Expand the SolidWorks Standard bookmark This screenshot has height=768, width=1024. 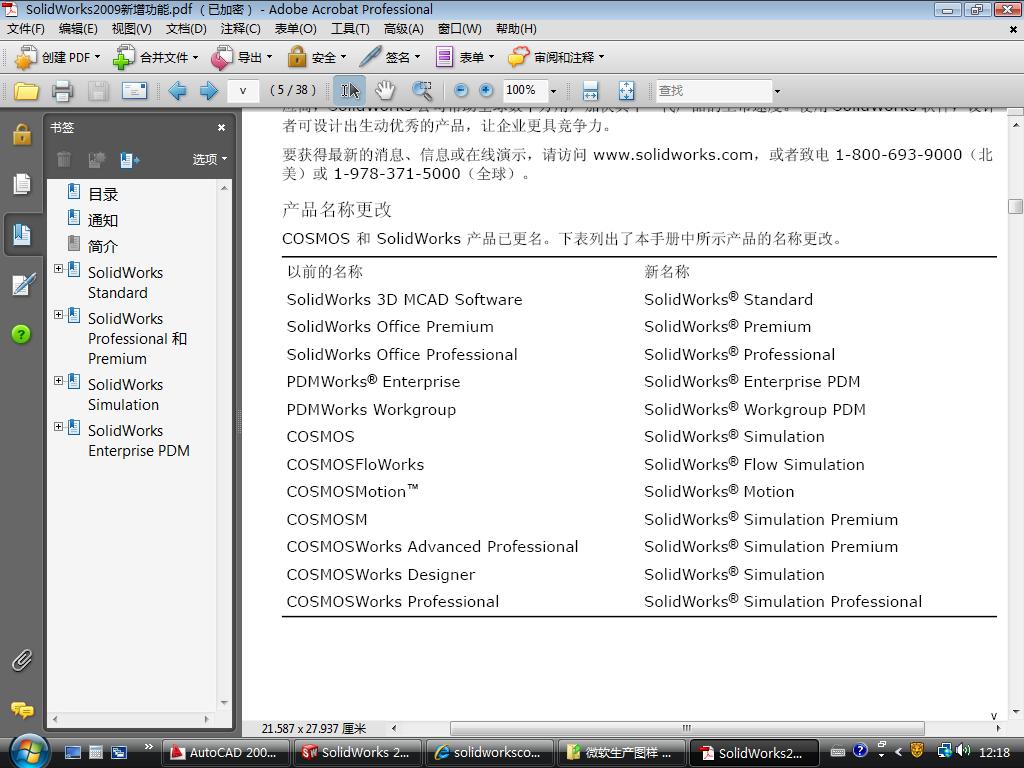[58, 268]
